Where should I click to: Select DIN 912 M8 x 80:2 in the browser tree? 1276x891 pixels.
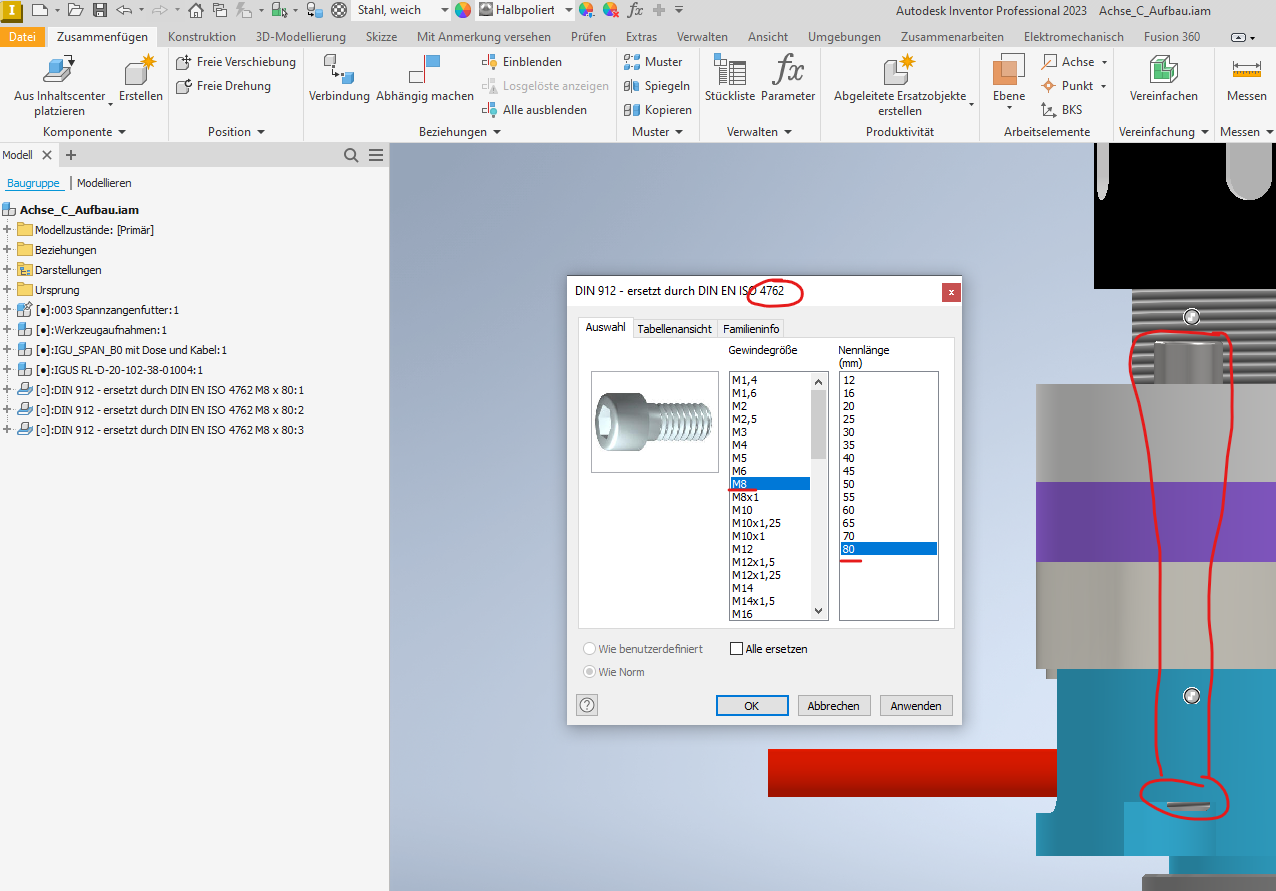[169, 410]
